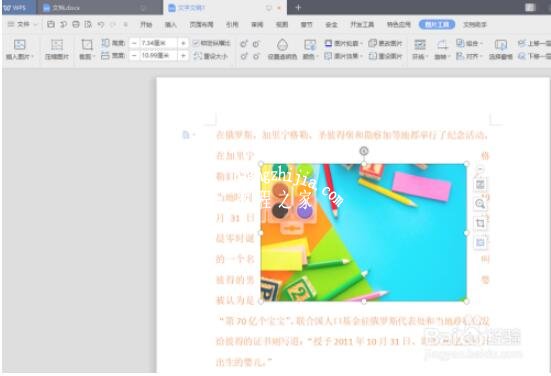Click the decrease contrast icon, top-right of four

(256, 44)
